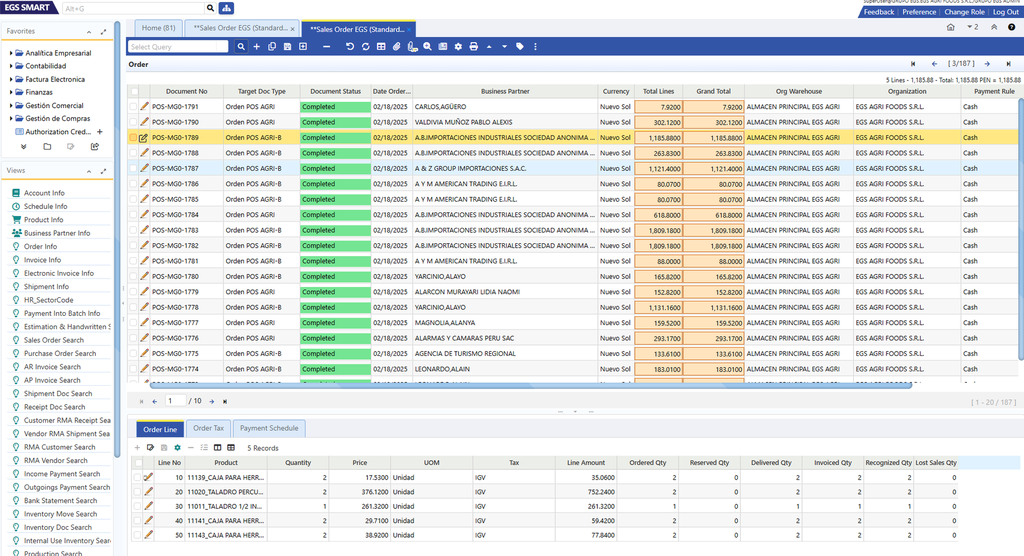Add a new order line with plus
1024x556 pixels.
(137, 448)
